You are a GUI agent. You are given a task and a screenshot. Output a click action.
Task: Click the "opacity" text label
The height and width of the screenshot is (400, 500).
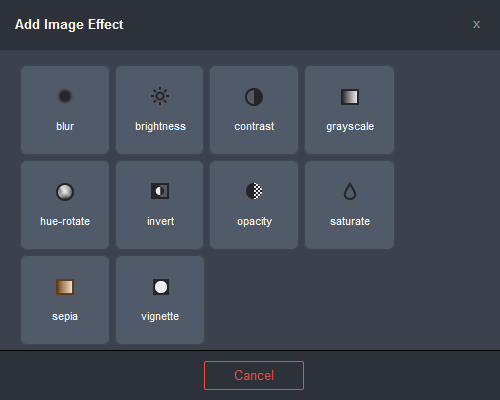click(254, 222)
